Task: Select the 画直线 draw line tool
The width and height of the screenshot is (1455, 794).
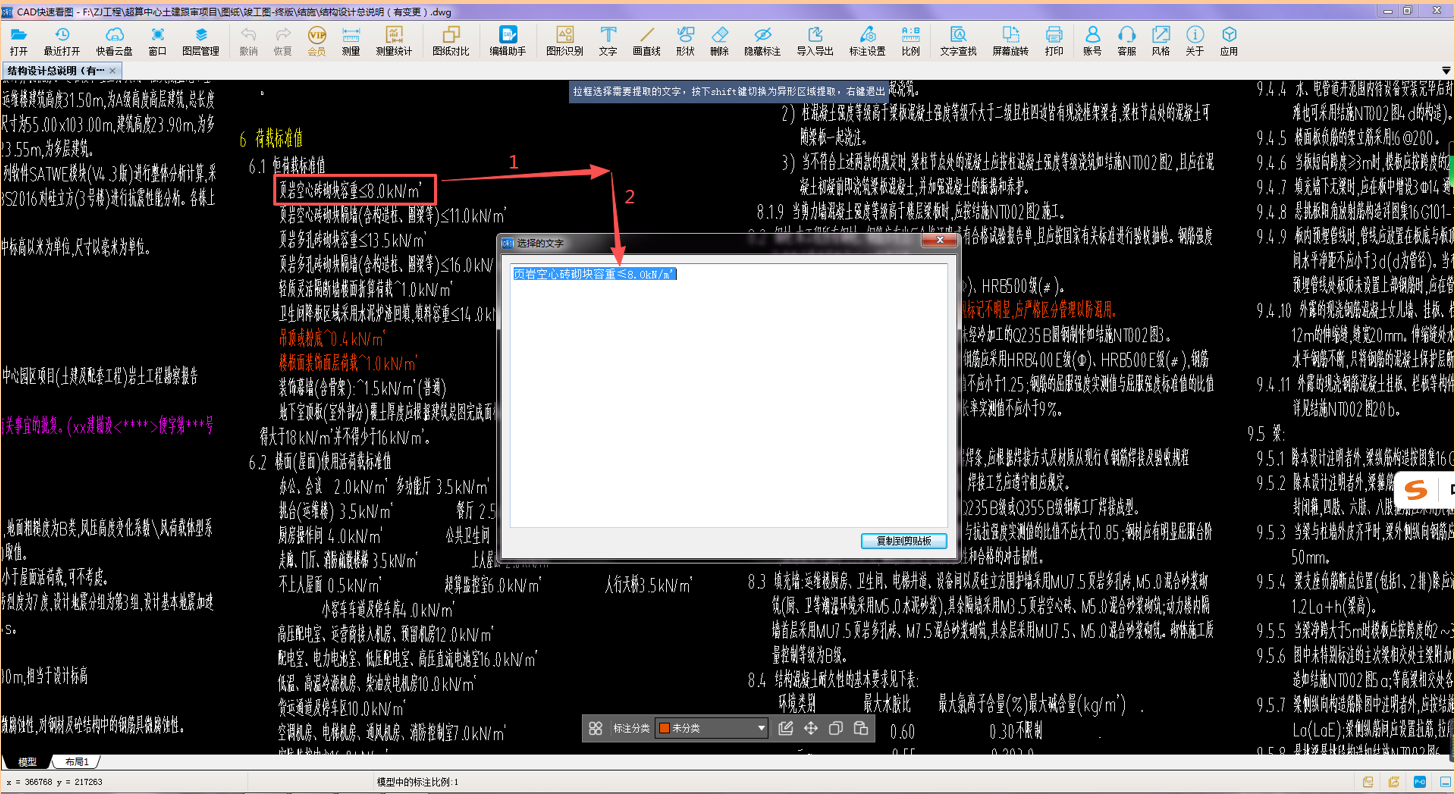Action: click(x=646, y=41)
